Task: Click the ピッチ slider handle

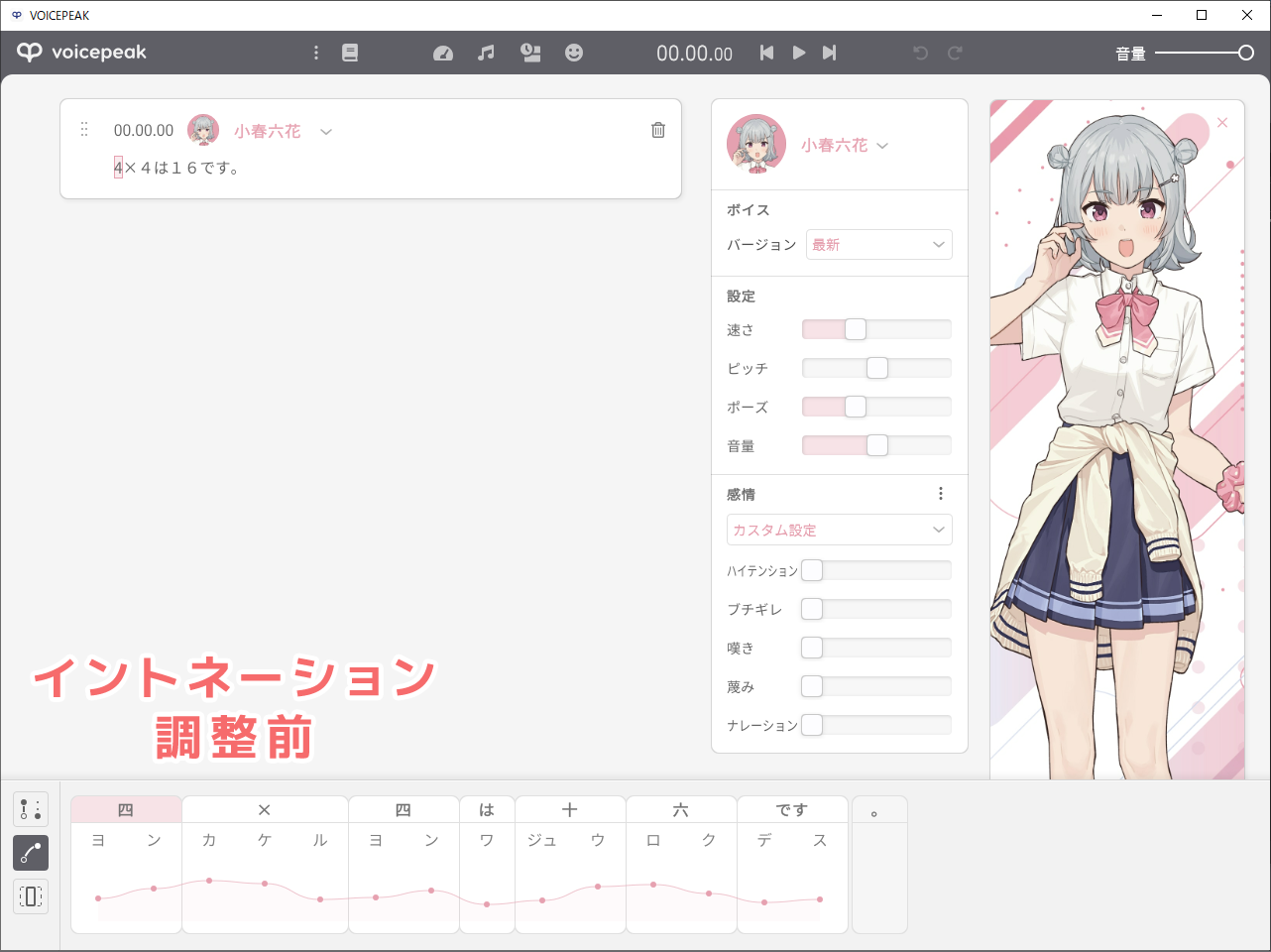Action: 877,368
